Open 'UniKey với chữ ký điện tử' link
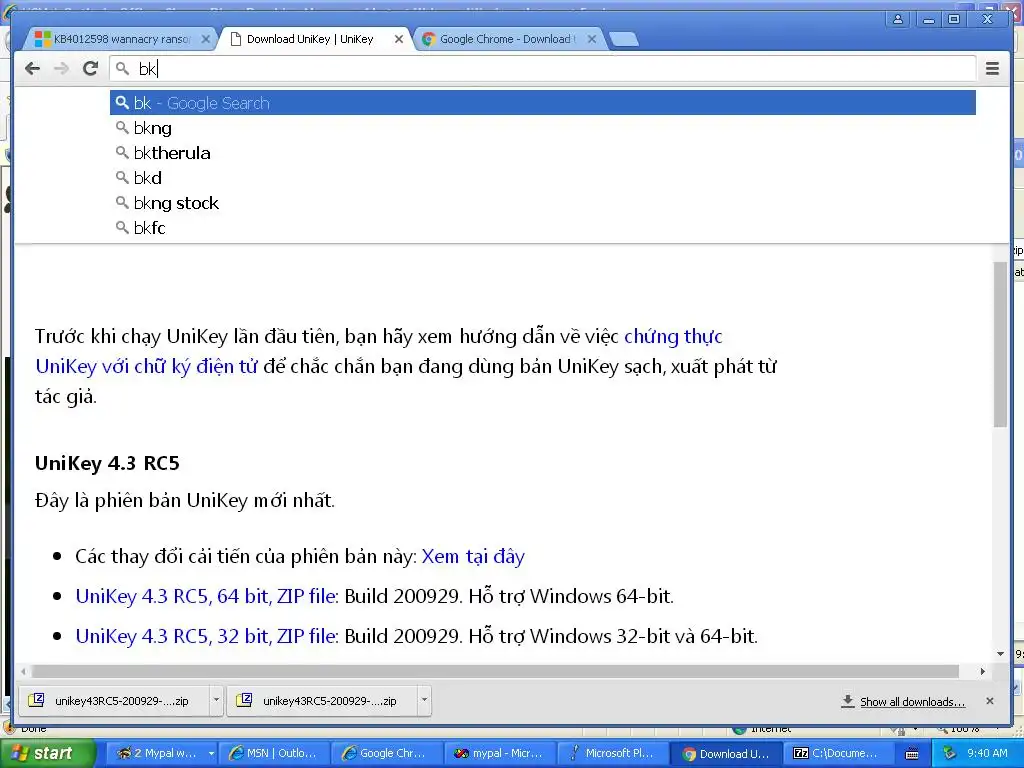Image resolution: width=1024 pixels, height=768 pixels. click(x=147, y=366)
